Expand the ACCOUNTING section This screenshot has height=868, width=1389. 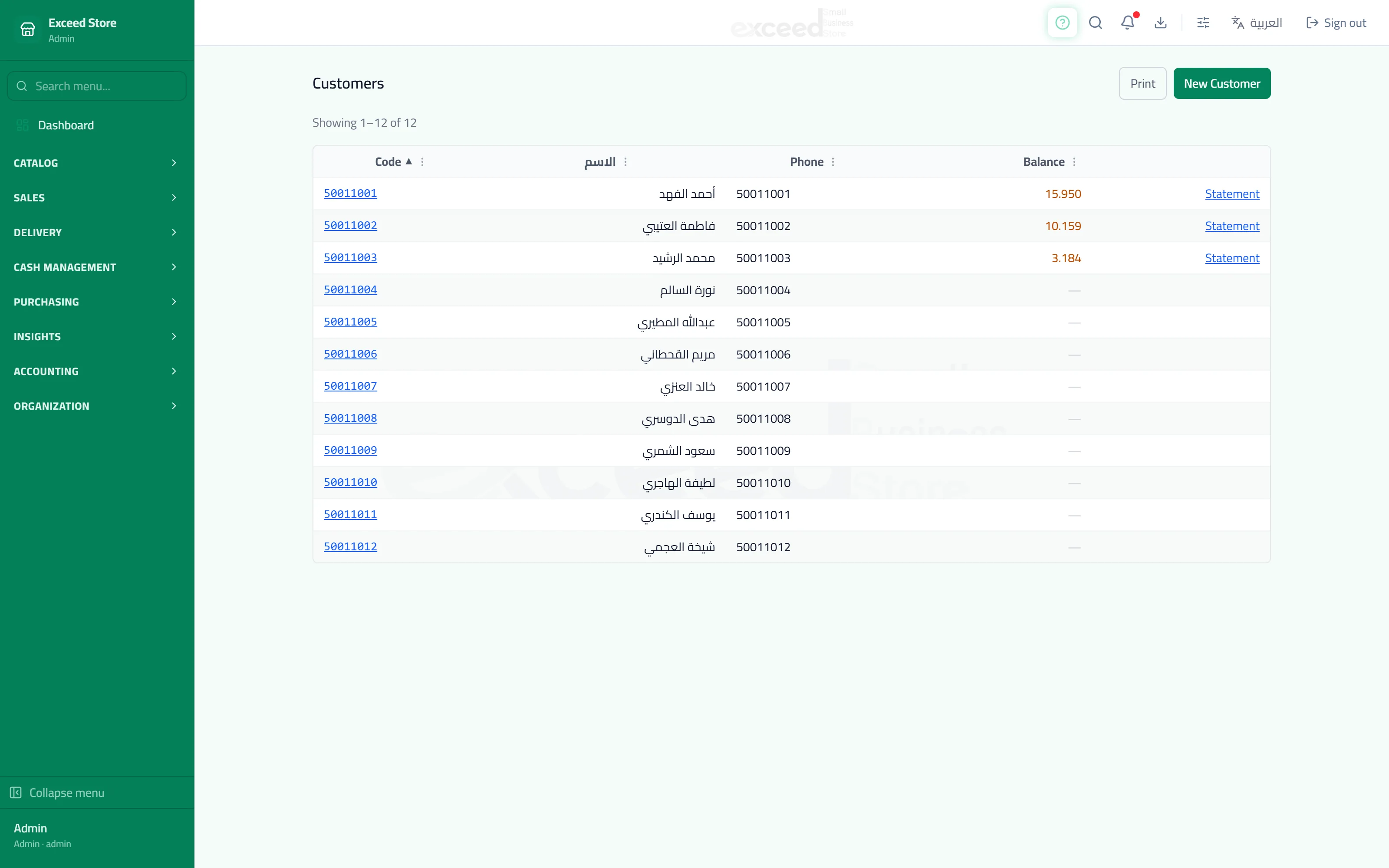pyautogui.click(x=96, y=372)
